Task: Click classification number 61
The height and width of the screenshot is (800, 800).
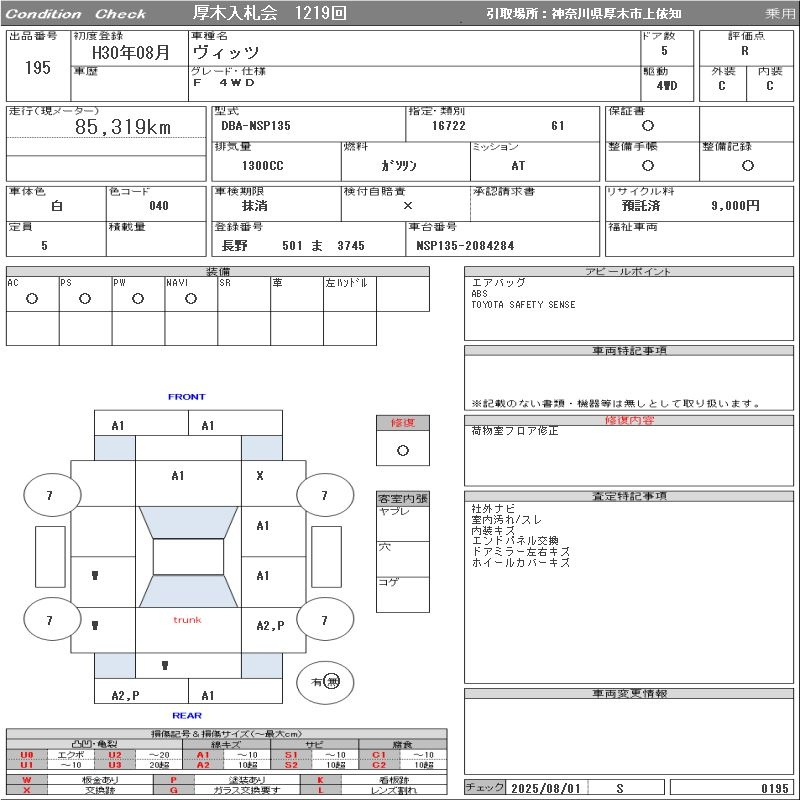Action: point(558,126)
